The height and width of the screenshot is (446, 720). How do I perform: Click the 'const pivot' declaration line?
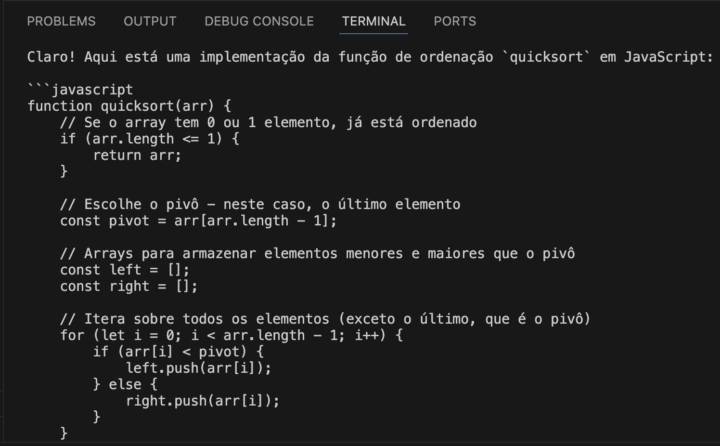[198, 221]
